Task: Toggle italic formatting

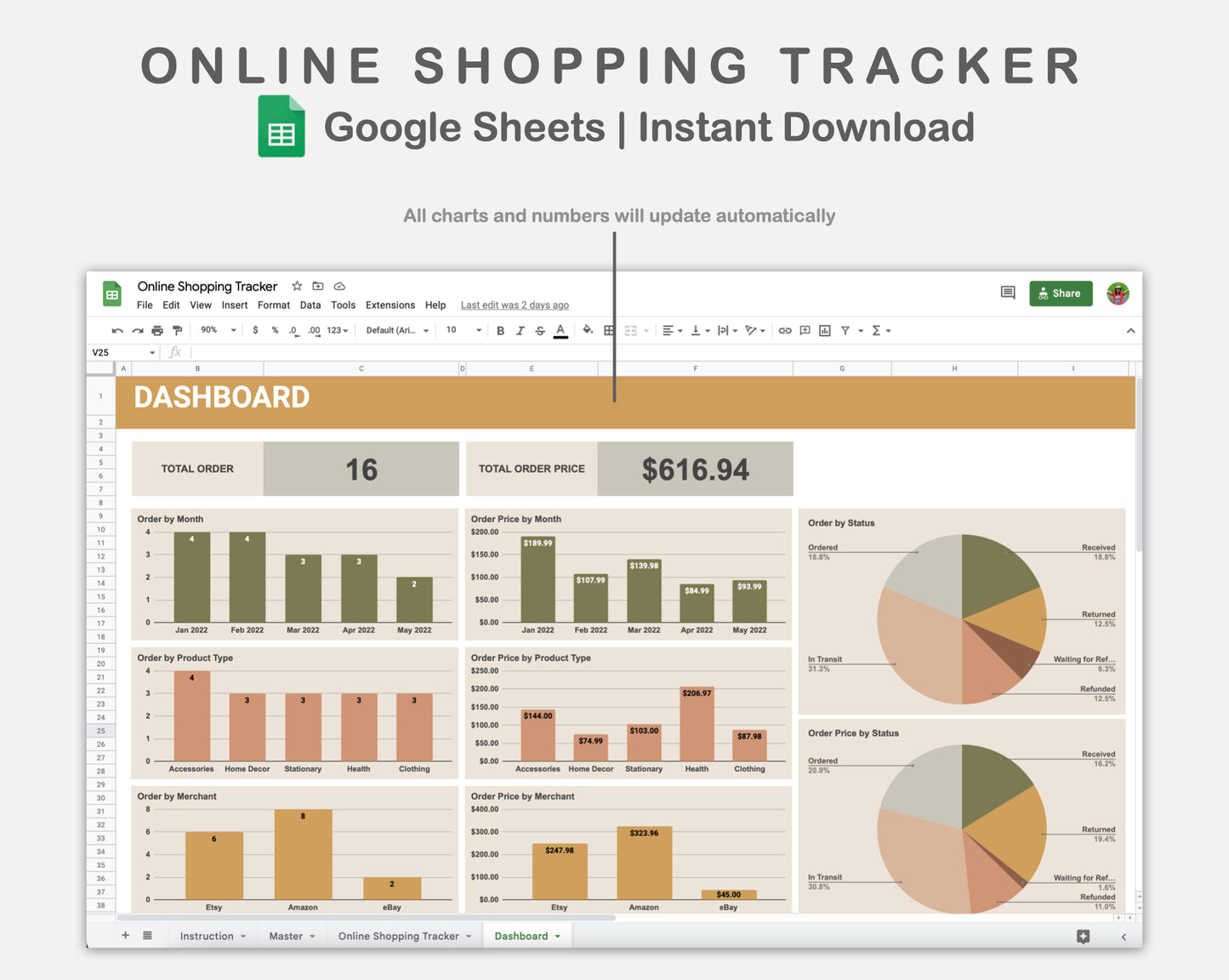Action: point(521,330)
